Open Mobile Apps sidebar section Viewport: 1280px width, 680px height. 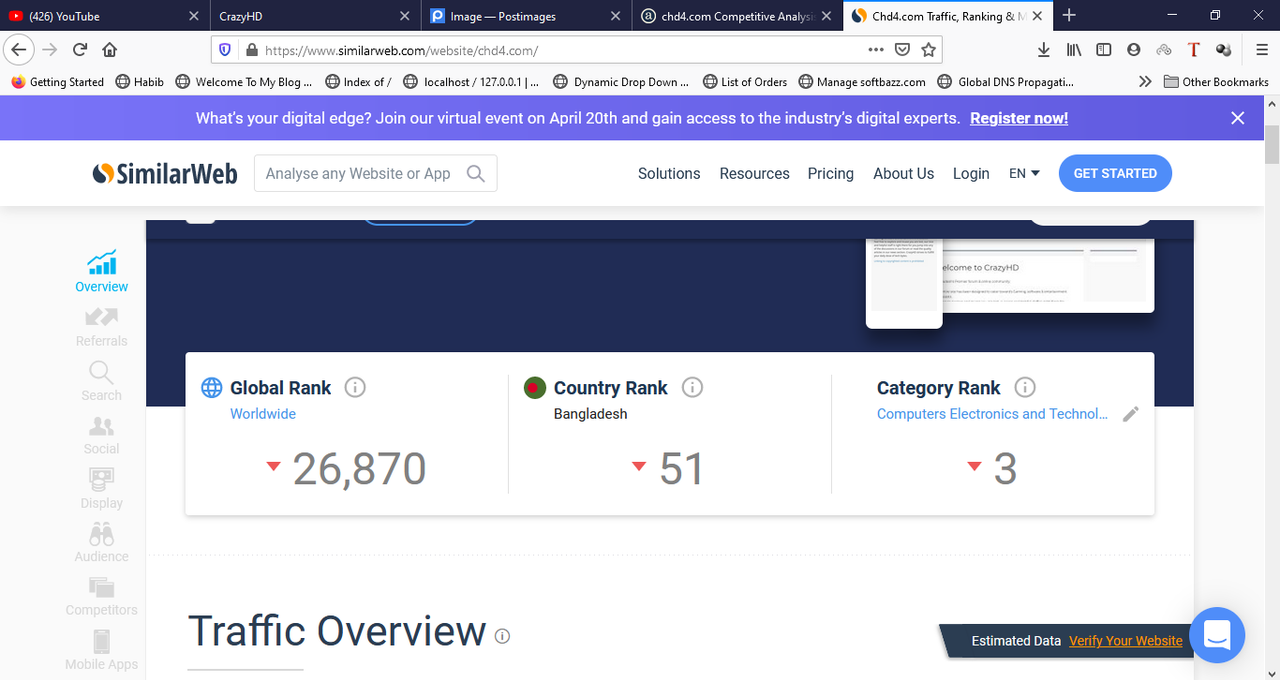tap(101, 650)
